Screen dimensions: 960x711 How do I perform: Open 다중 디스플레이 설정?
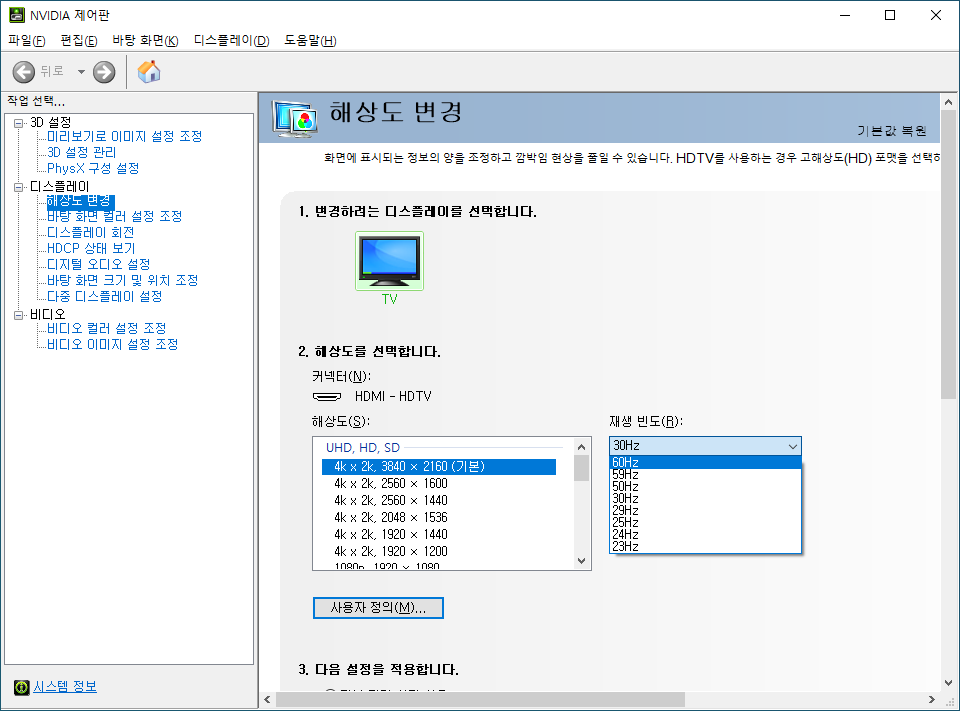[105, 296]
